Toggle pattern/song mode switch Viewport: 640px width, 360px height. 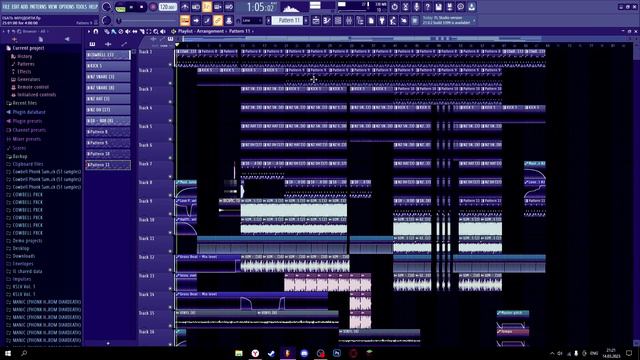120,7
